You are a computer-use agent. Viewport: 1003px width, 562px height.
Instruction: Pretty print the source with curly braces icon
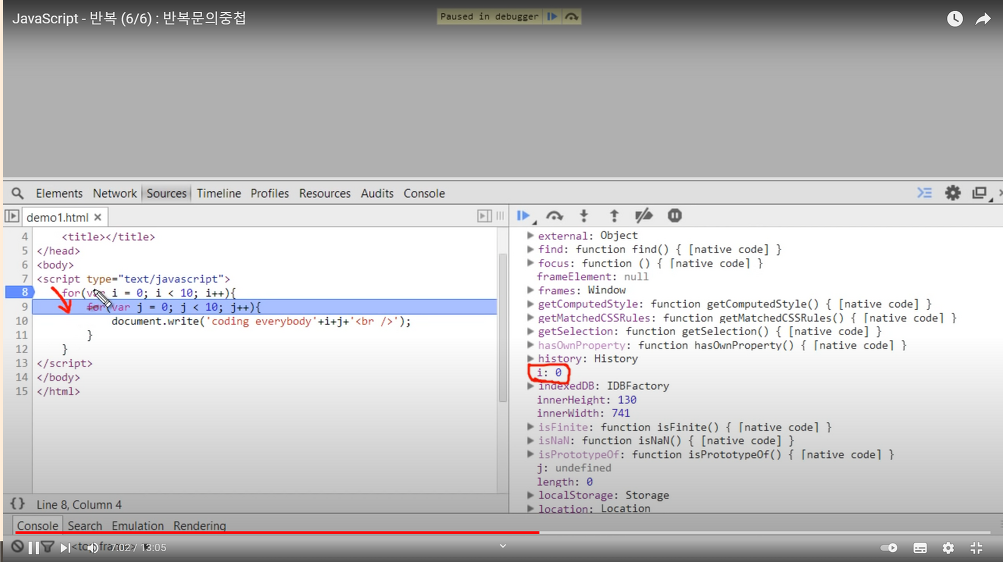click(x=17, y=504)
